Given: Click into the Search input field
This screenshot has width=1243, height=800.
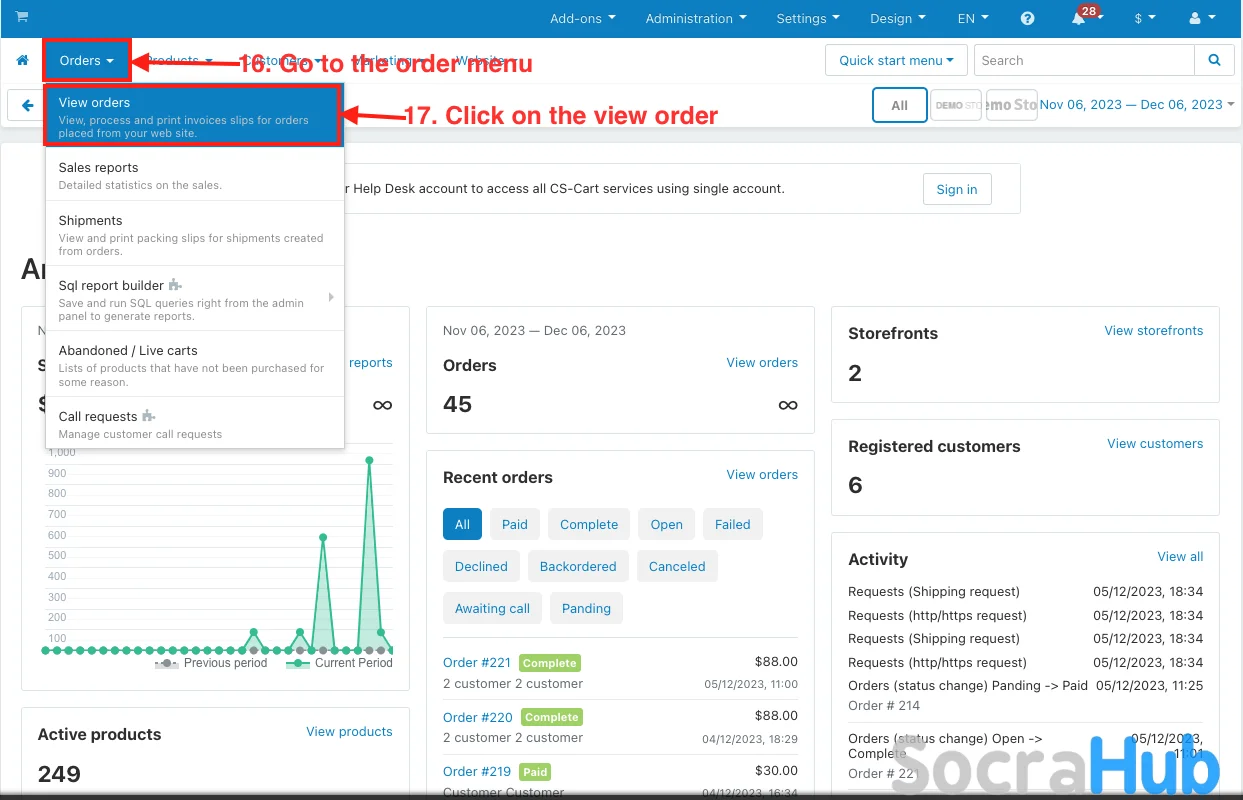Looking at the screenshot, I should point(1083,60).
